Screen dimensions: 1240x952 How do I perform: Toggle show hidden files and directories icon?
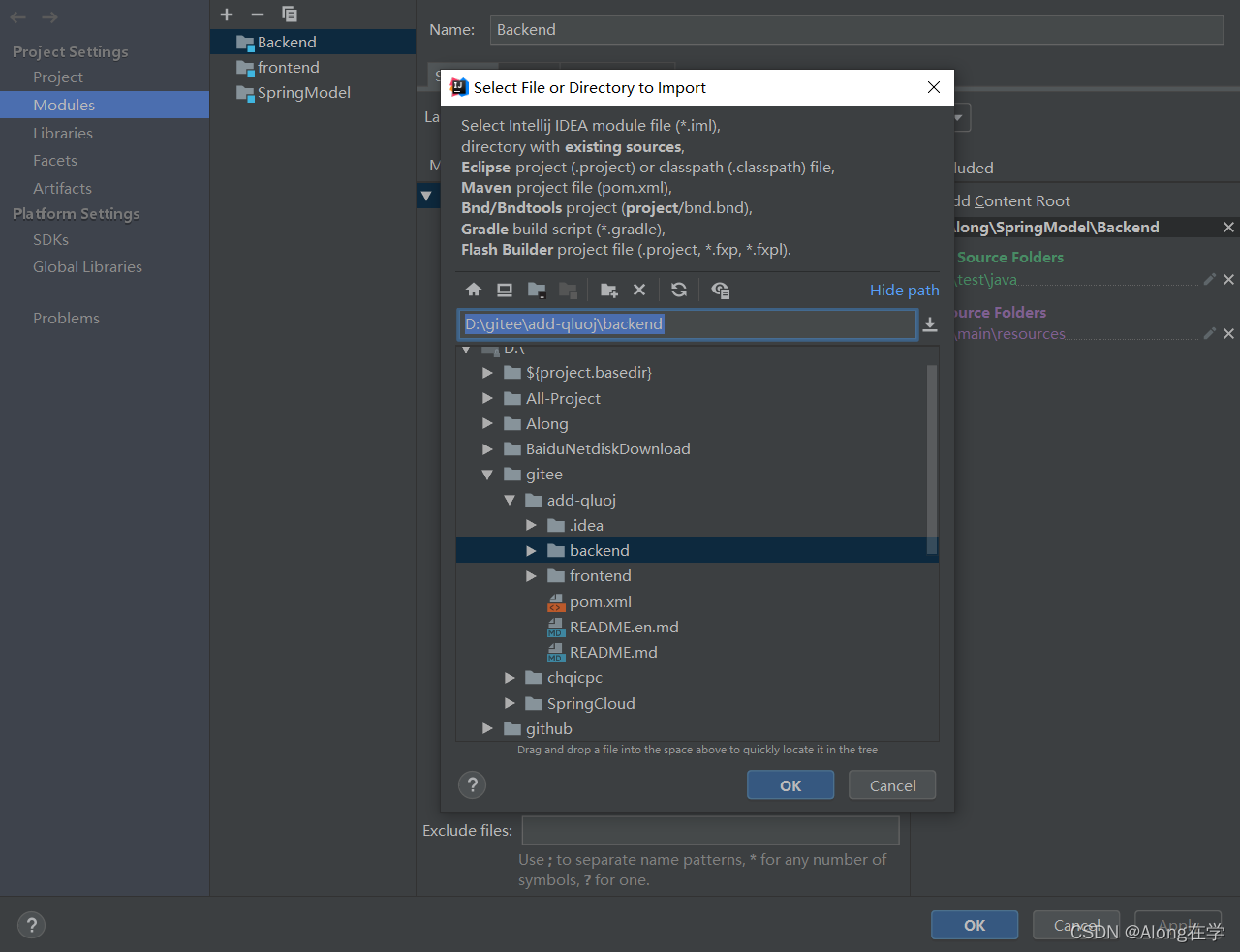tap(720, 290)
